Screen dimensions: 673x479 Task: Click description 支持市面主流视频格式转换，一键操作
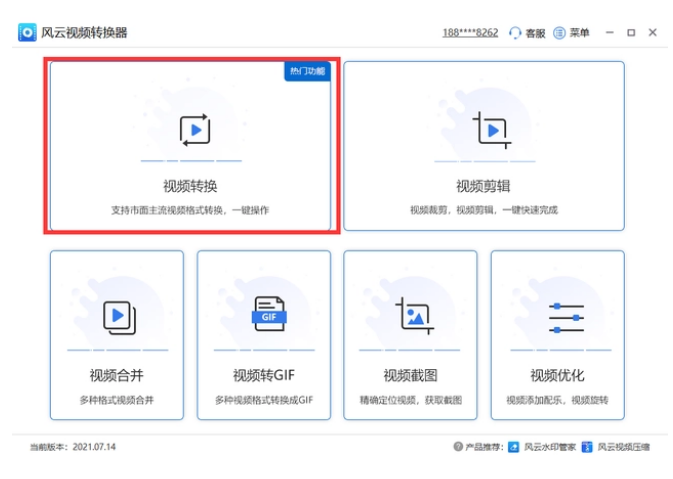190,210
